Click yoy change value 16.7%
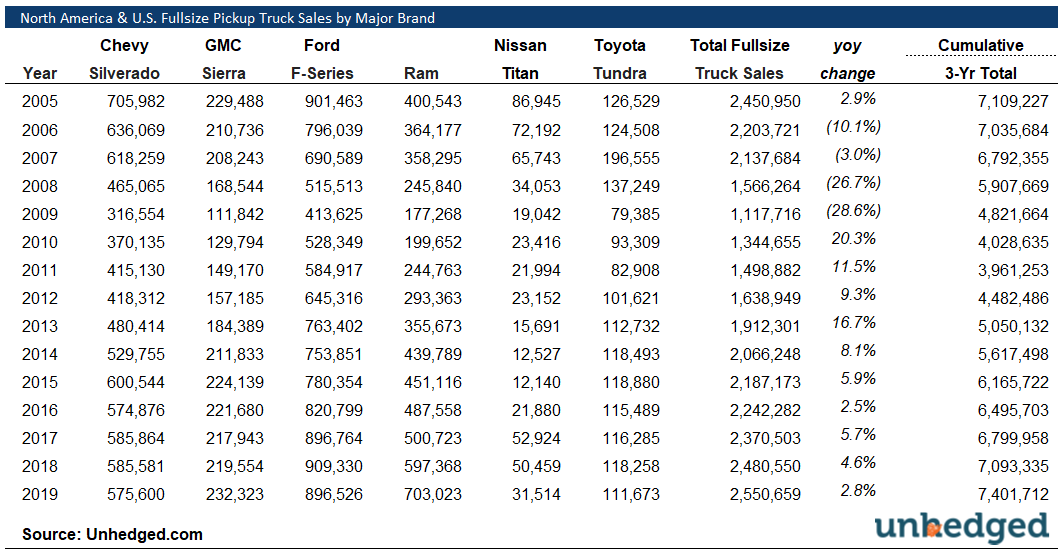The width and height of the screenshot is (1064, 557). pyautogui.click(x=854, y=323)
